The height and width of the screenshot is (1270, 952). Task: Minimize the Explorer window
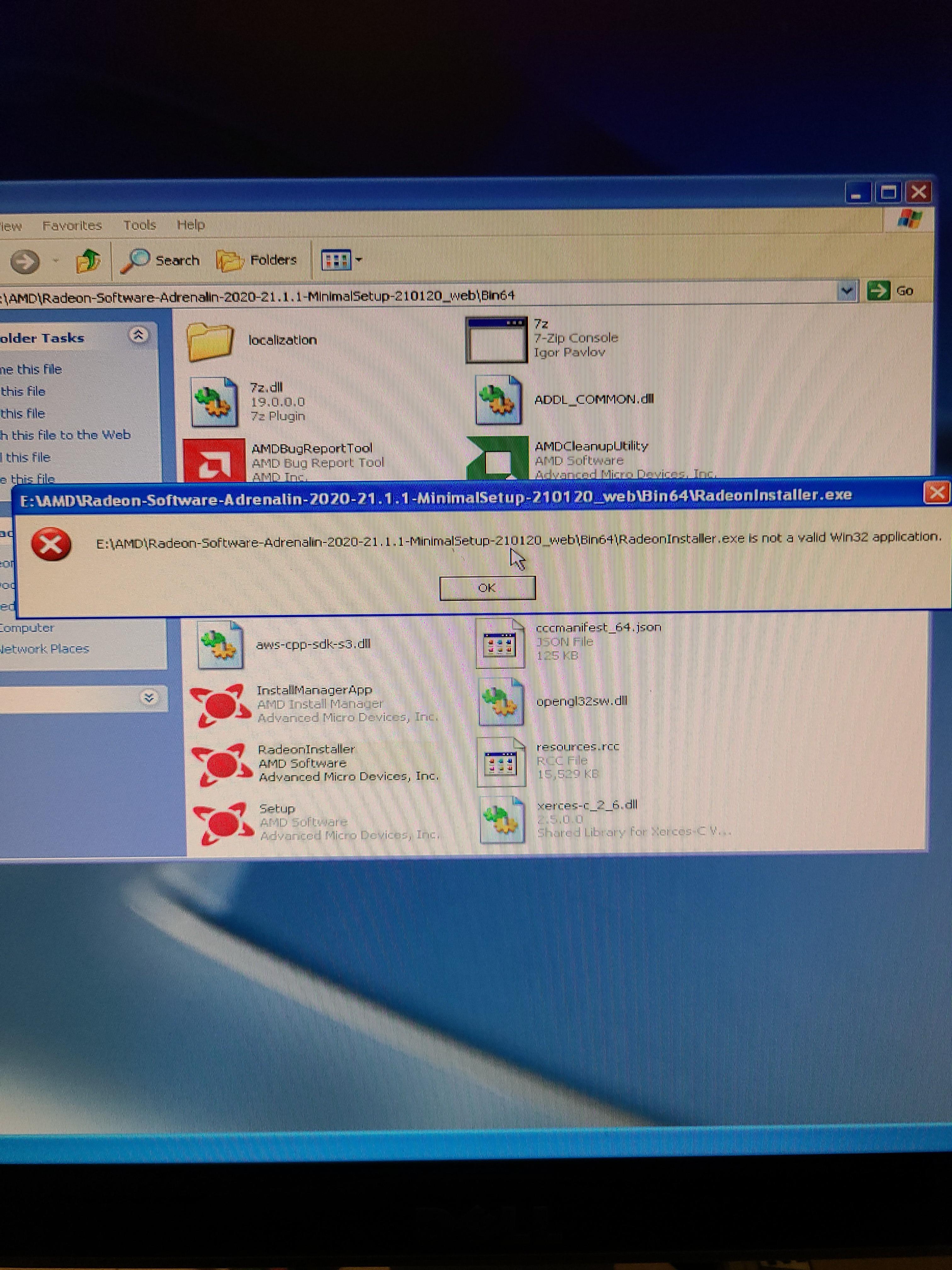pos(857,193)
